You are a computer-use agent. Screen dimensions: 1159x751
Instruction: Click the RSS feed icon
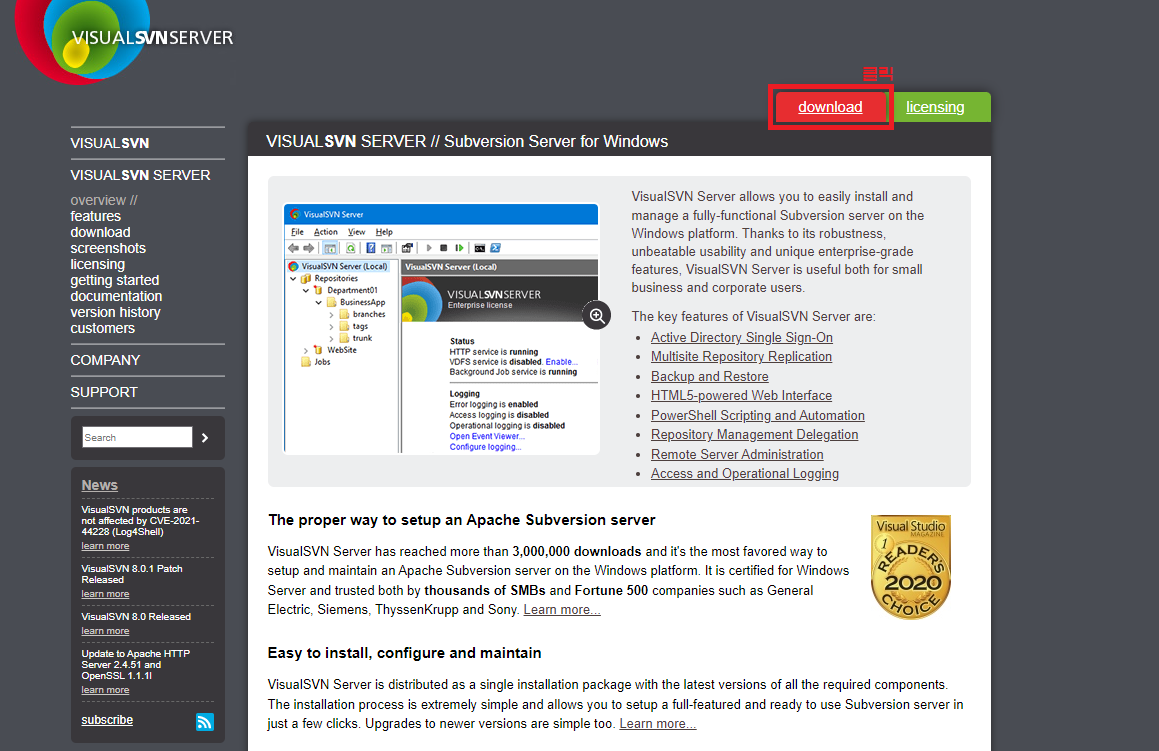coord(205,722)
